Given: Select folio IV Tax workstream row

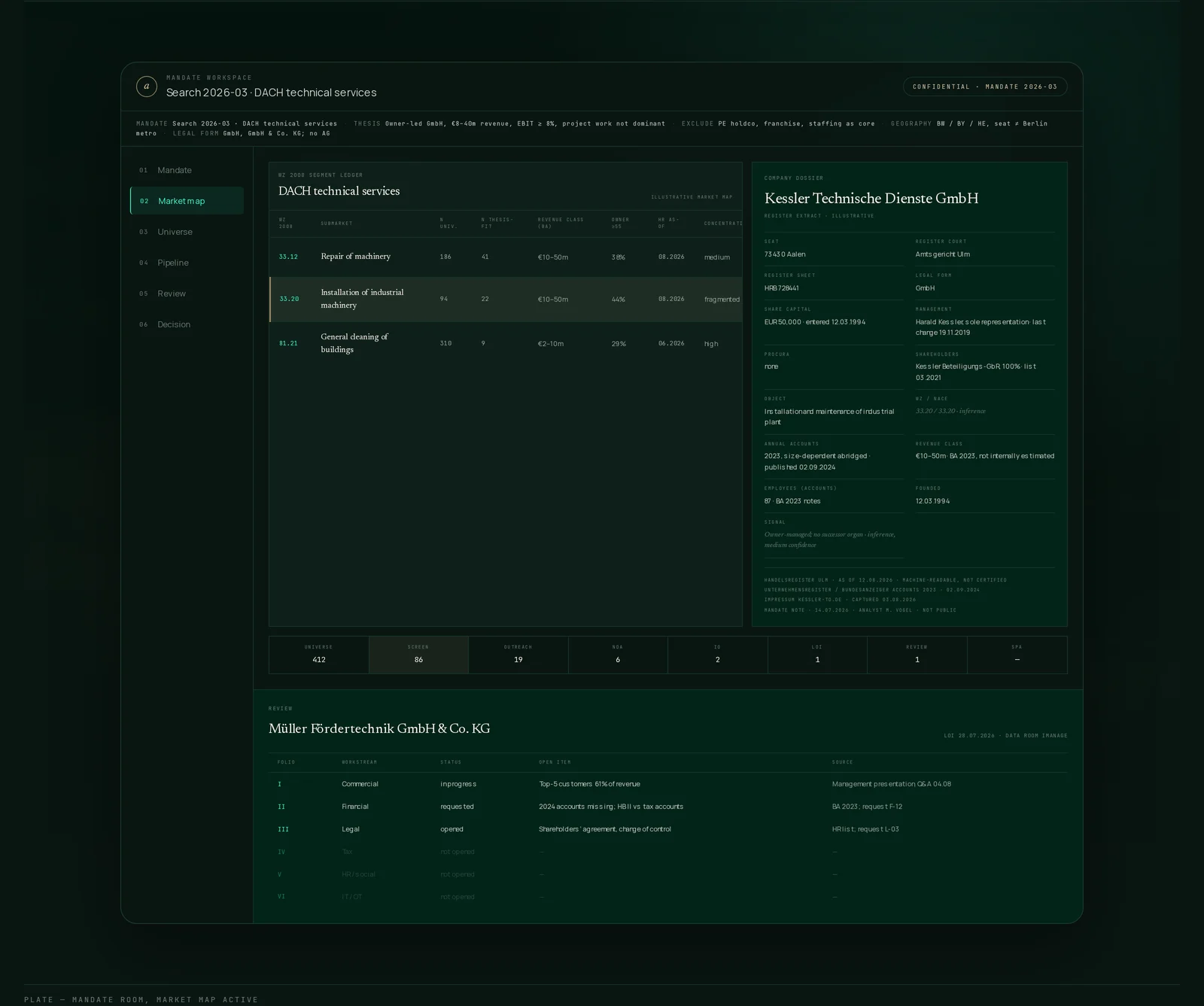Looking at the screenshot, I should (668, 852).
